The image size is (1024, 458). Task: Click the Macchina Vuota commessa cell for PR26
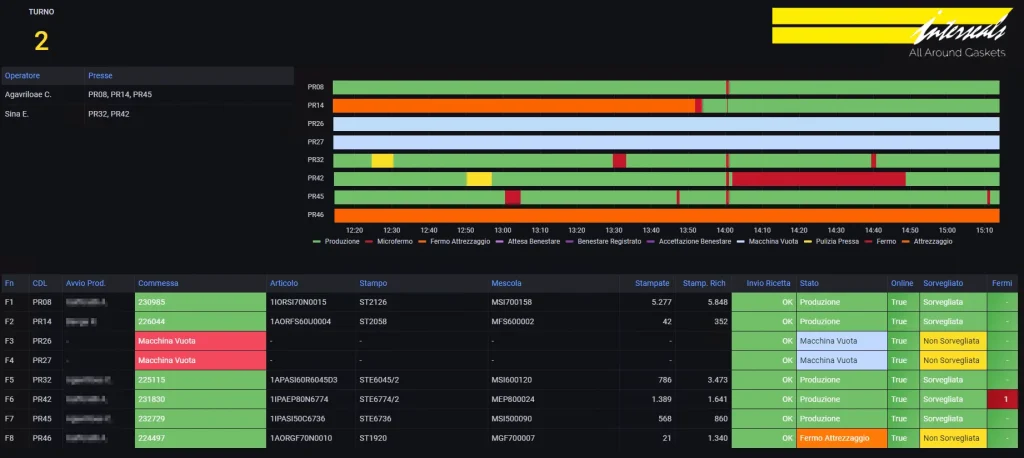201,341
